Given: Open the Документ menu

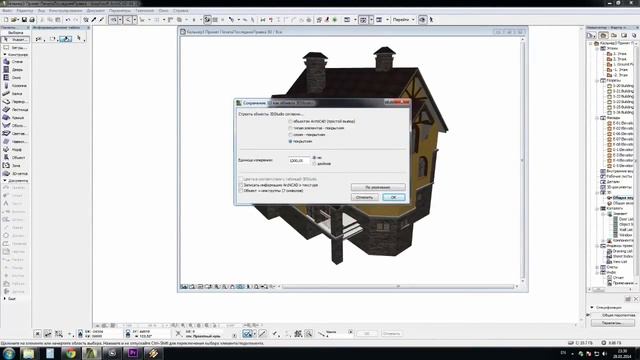Looking at the screenshot, I should (x=96, y=11).
